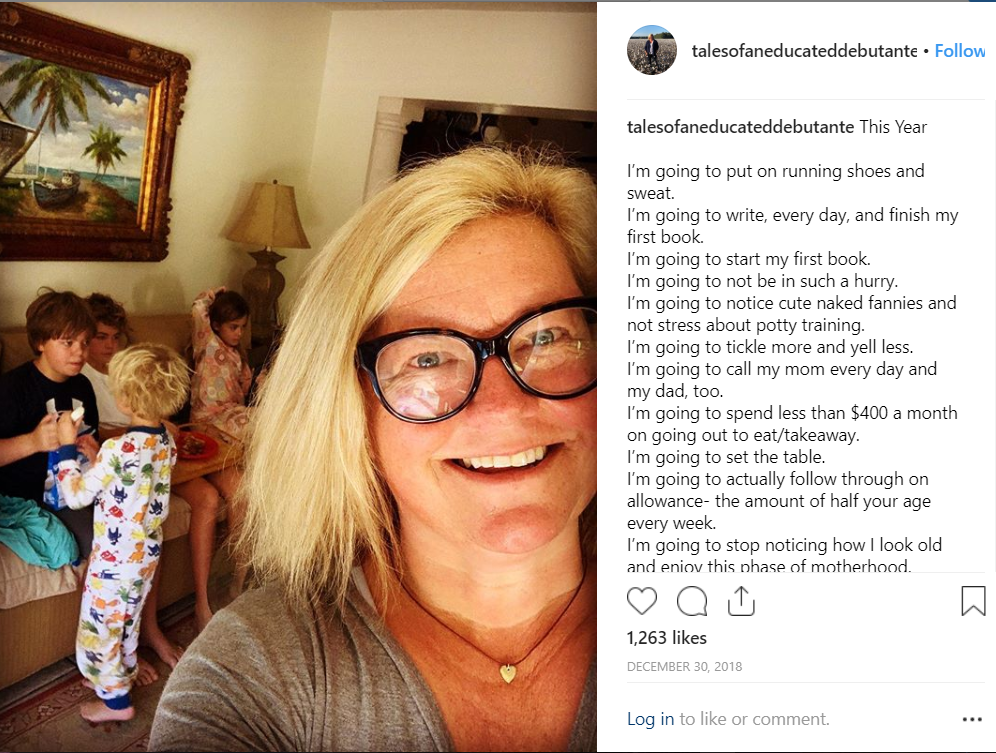Follow the talesofaneducateddebutante account
Screen dimensions: 996x753
(x=959, y=51)
